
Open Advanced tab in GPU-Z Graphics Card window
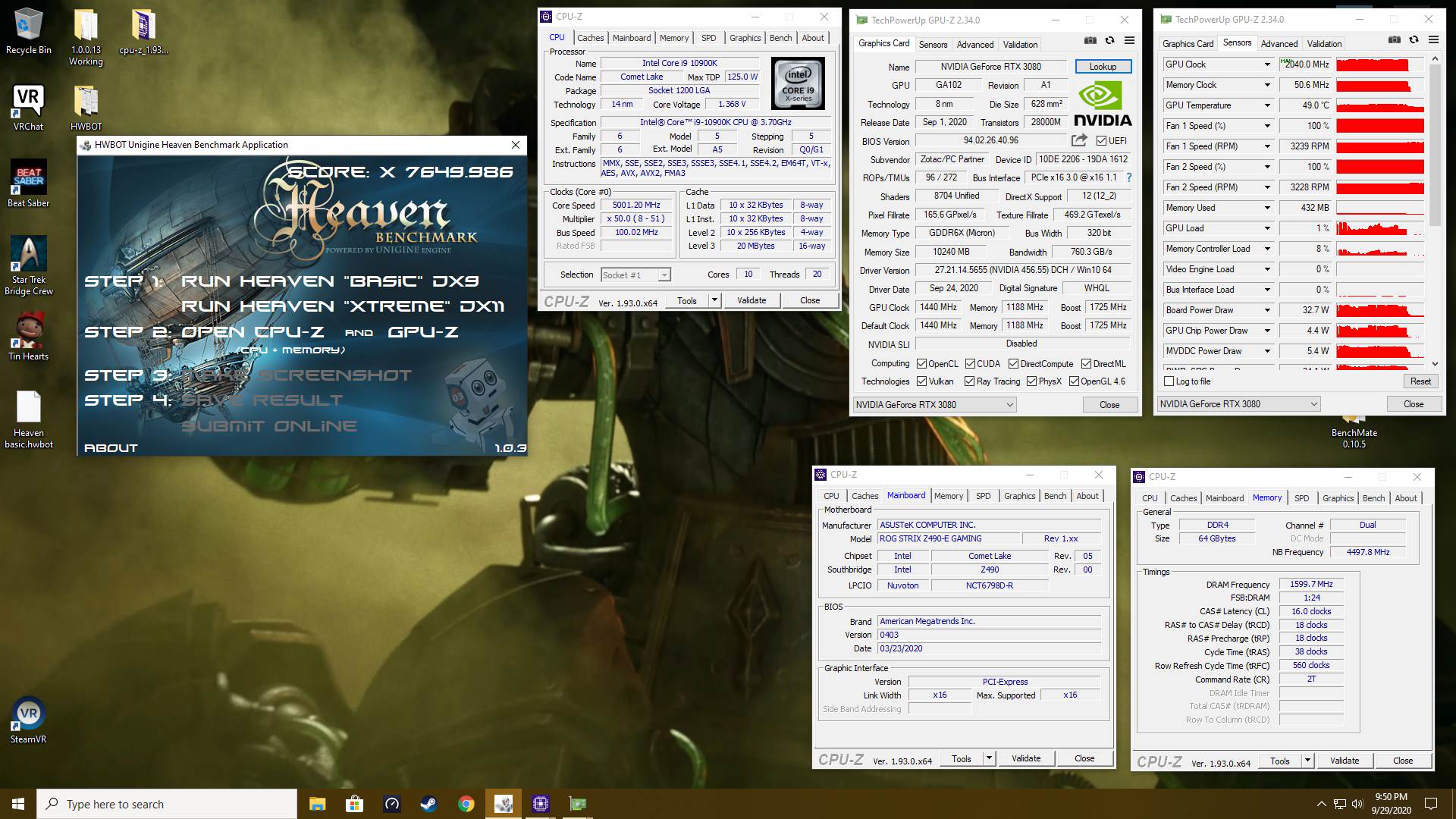974,45
